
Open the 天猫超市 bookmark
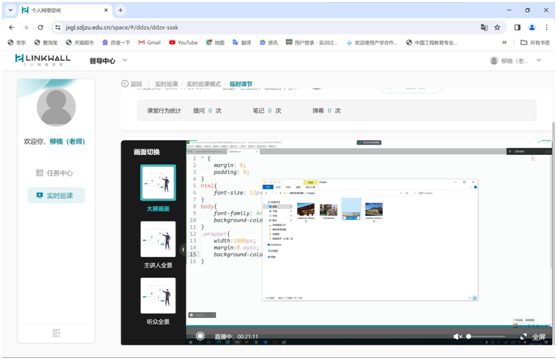pos(80,42)
